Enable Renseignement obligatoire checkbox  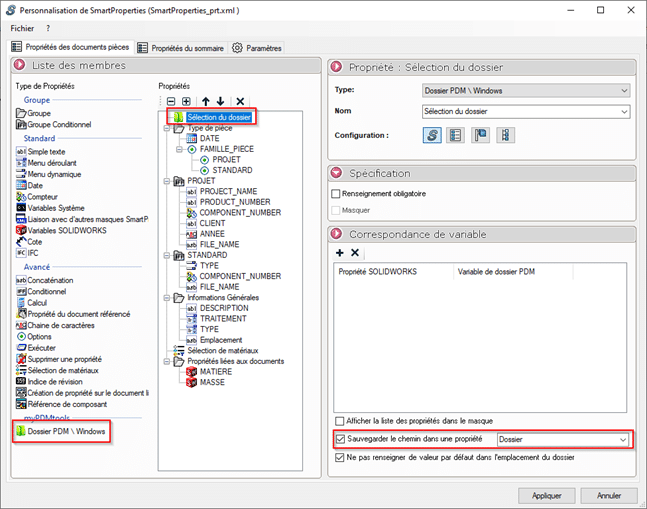[x=336, y=193]
